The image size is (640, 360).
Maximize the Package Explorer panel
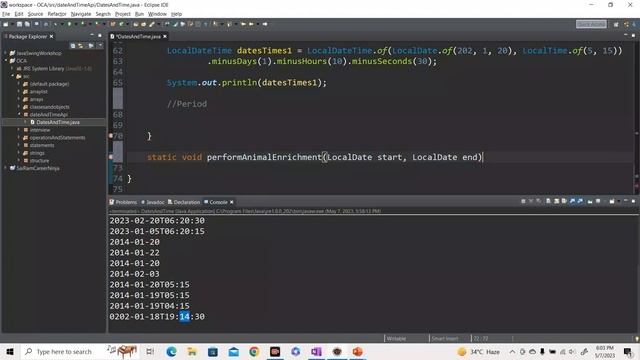100,36
